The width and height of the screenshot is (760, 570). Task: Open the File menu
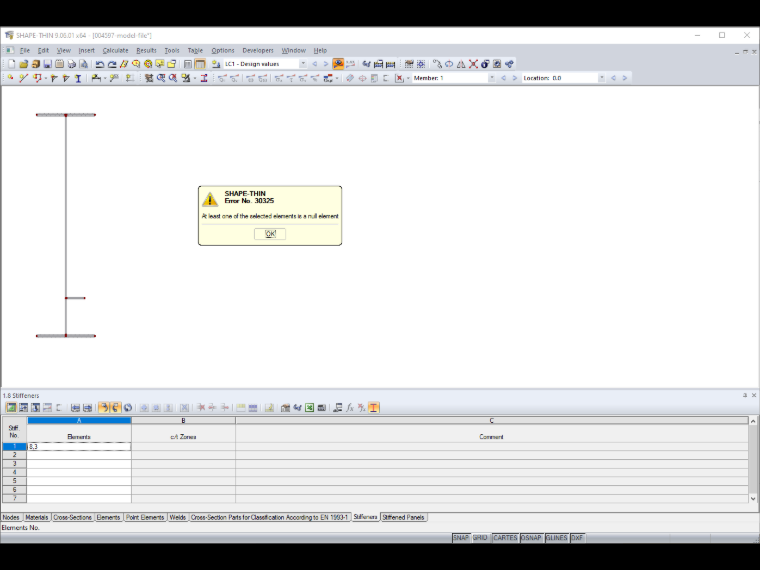(25, 50)
